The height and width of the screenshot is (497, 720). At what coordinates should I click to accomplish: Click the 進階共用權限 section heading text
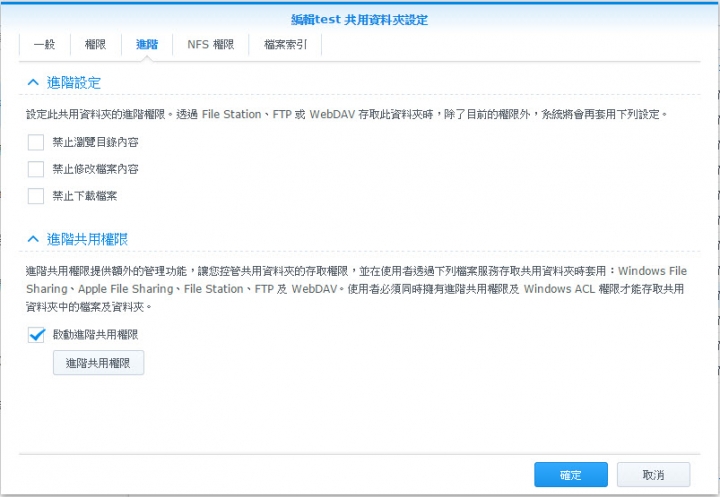(87, 239)
